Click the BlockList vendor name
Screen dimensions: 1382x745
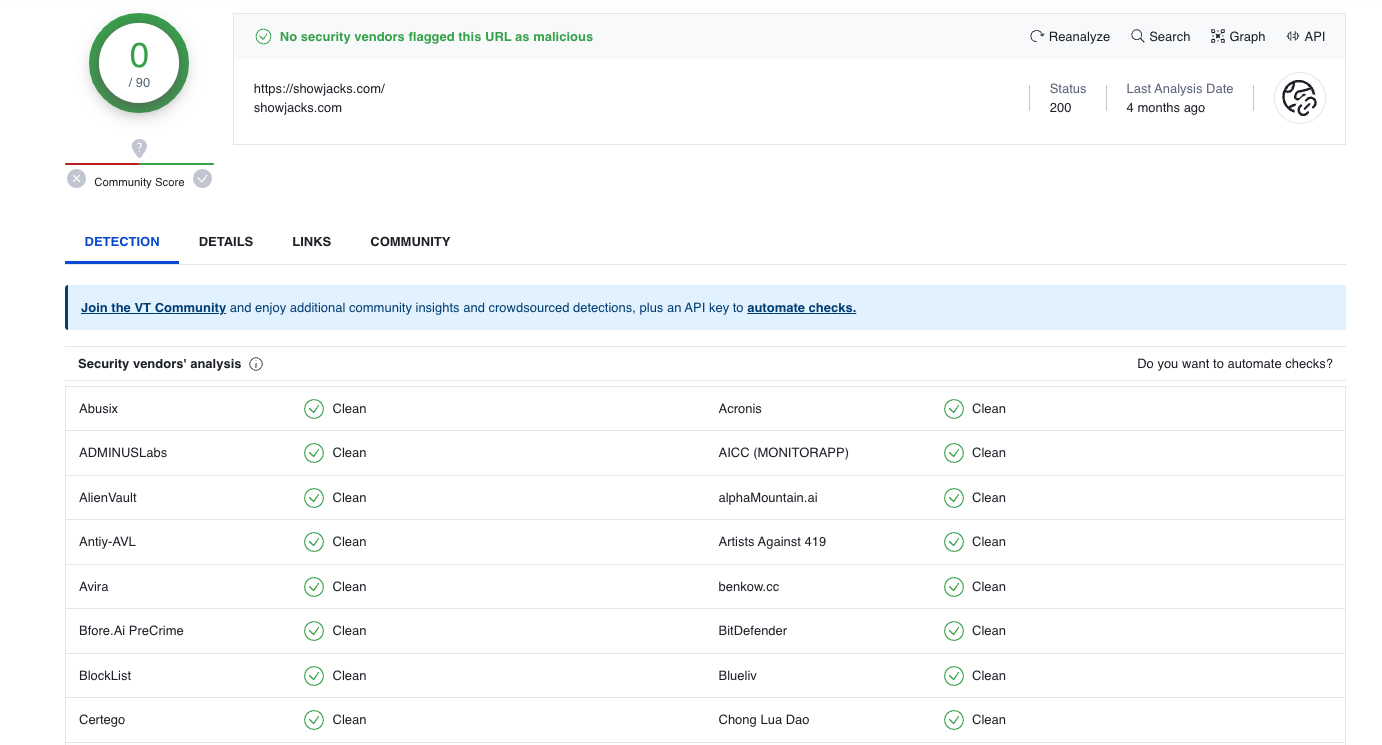(x=105, y=675)
